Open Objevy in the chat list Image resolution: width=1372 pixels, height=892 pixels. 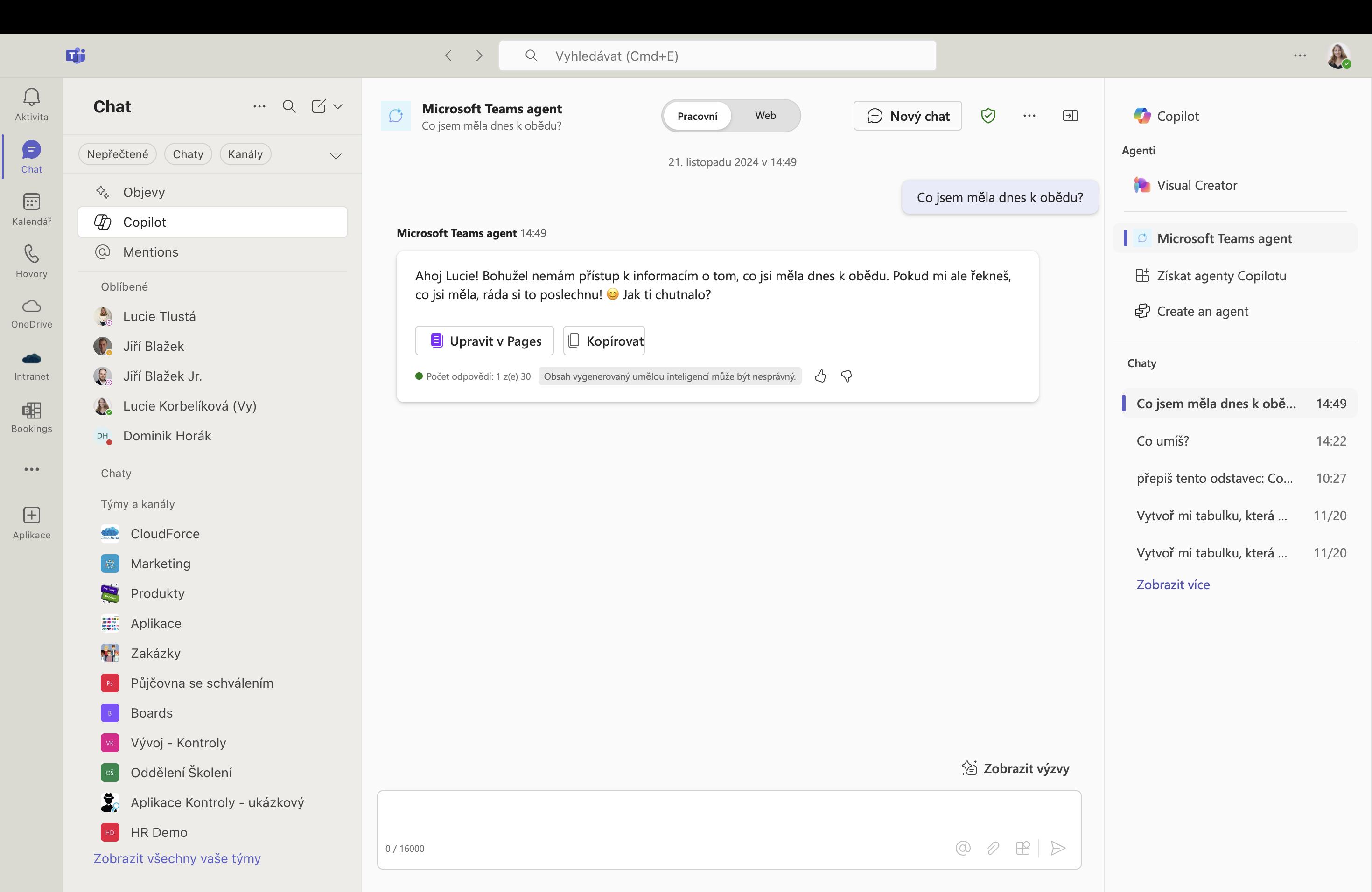(x=213, y=192)
